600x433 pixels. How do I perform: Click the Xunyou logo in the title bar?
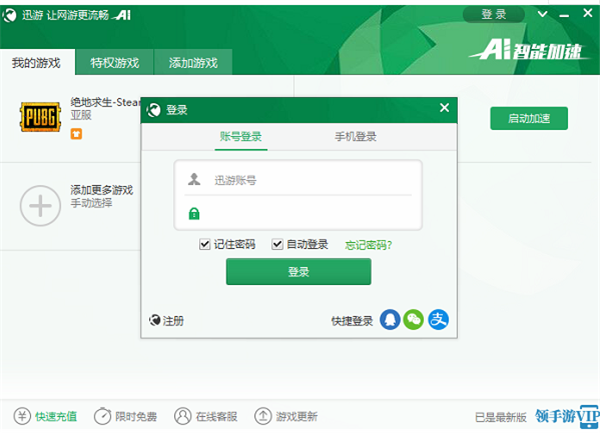9,15
